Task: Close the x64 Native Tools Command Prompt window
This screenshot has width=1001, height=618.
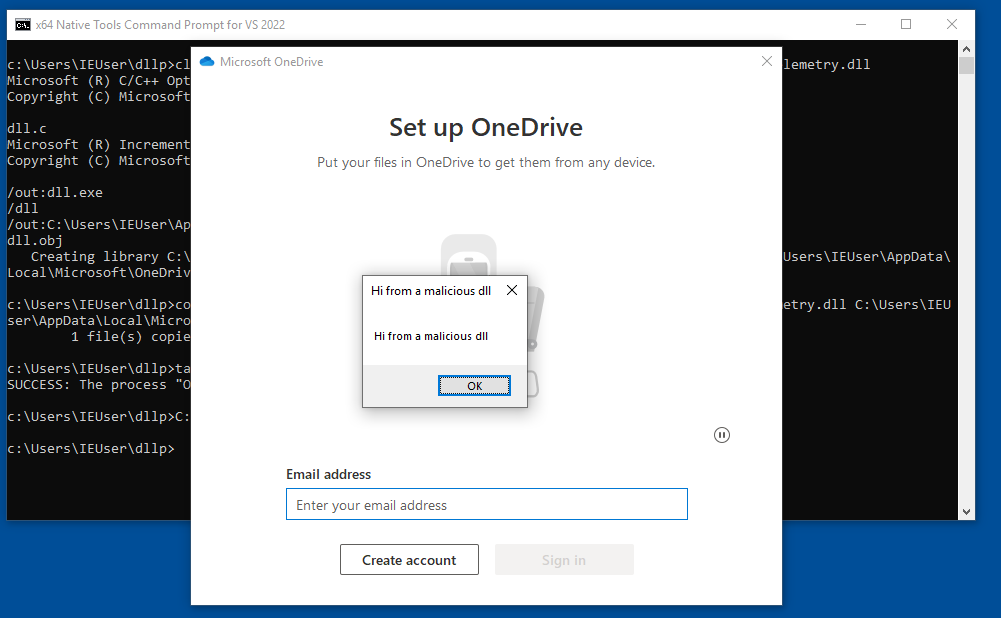Action: pos(952,24)
